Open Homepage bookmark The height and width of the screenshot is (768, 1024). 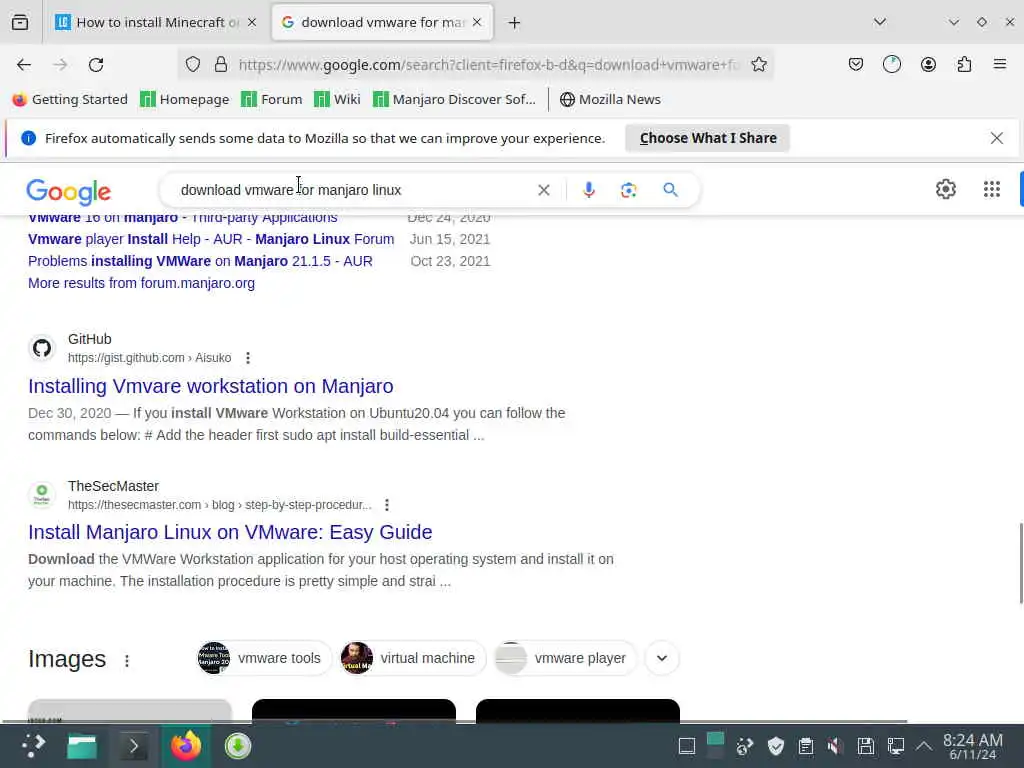pos(185,99)
